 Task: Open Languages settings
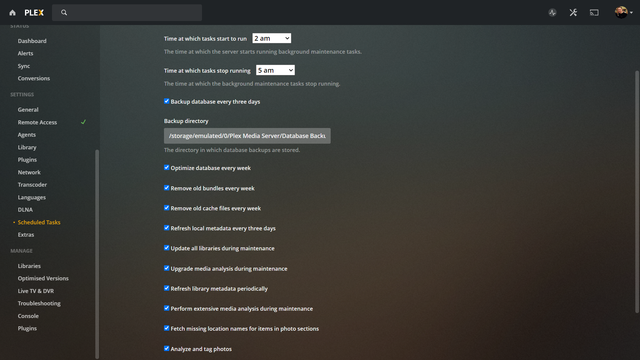point(31,198)
